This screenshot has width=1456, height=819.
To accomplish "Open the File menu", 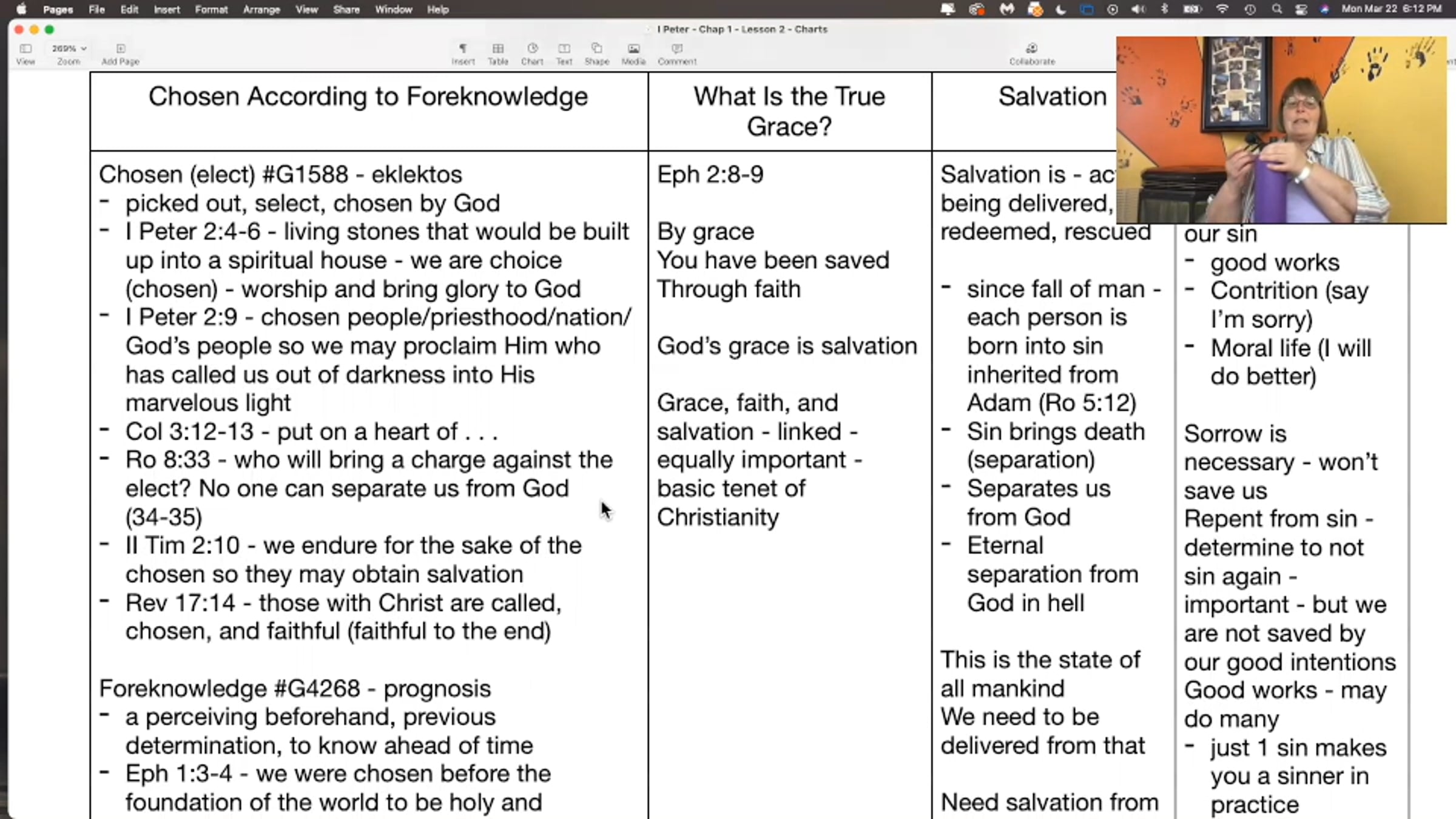I will tap(97, 9).
